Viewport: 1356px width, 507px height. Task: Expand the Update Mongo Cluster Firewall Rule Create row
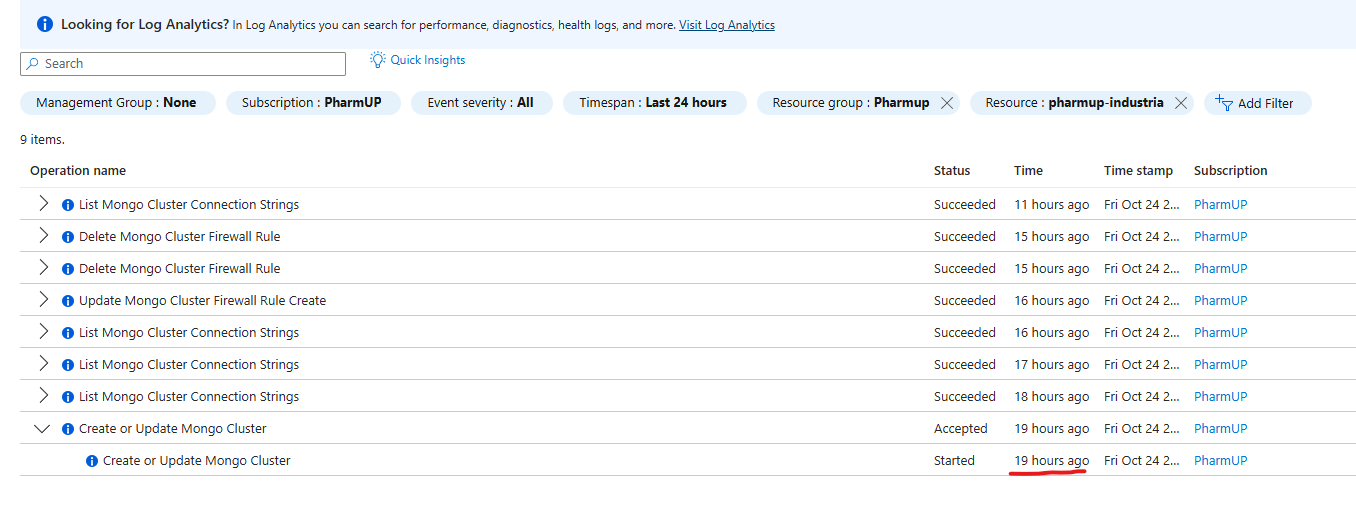pos(43,300)
